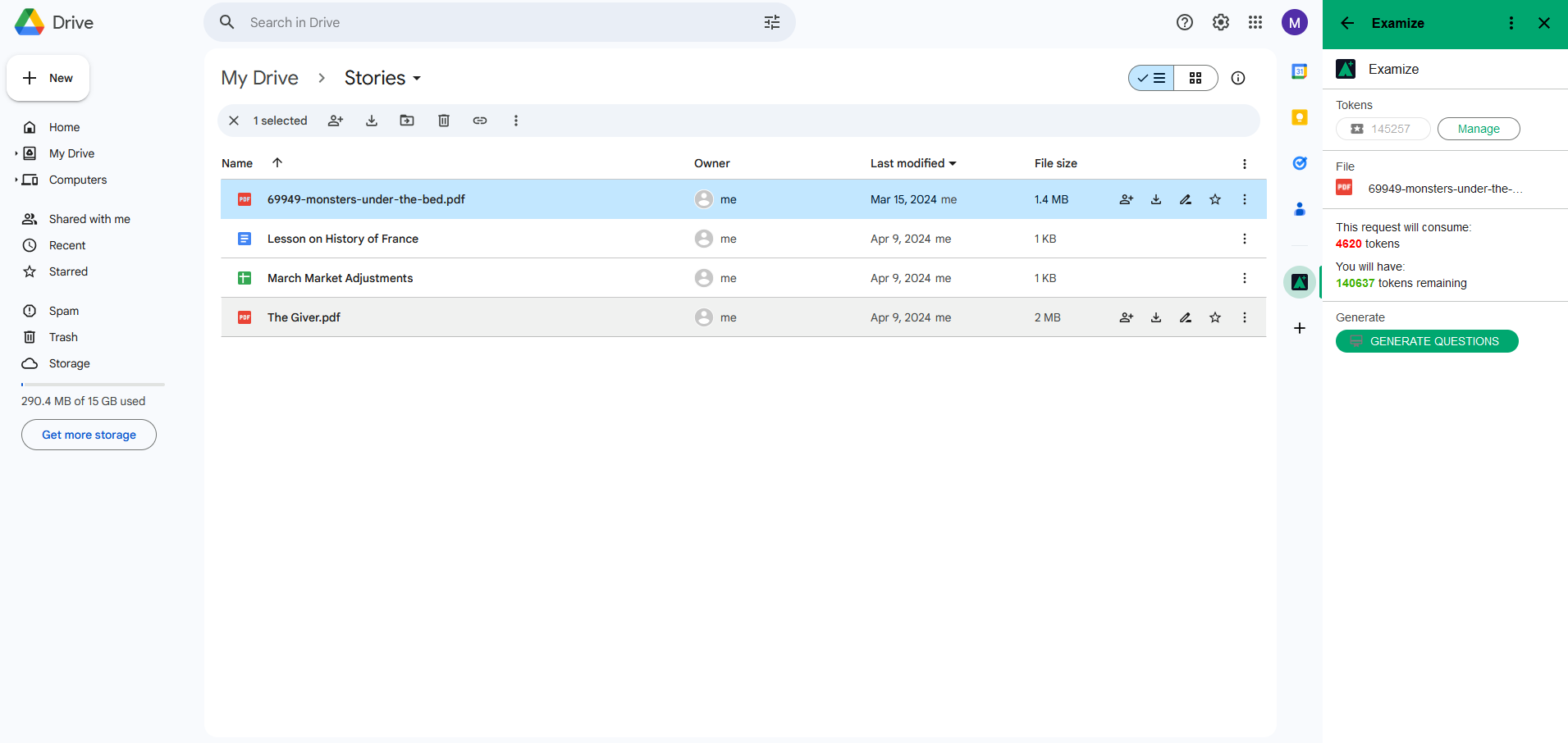
Task: Copy link of selected file
Action: (480, 121)
